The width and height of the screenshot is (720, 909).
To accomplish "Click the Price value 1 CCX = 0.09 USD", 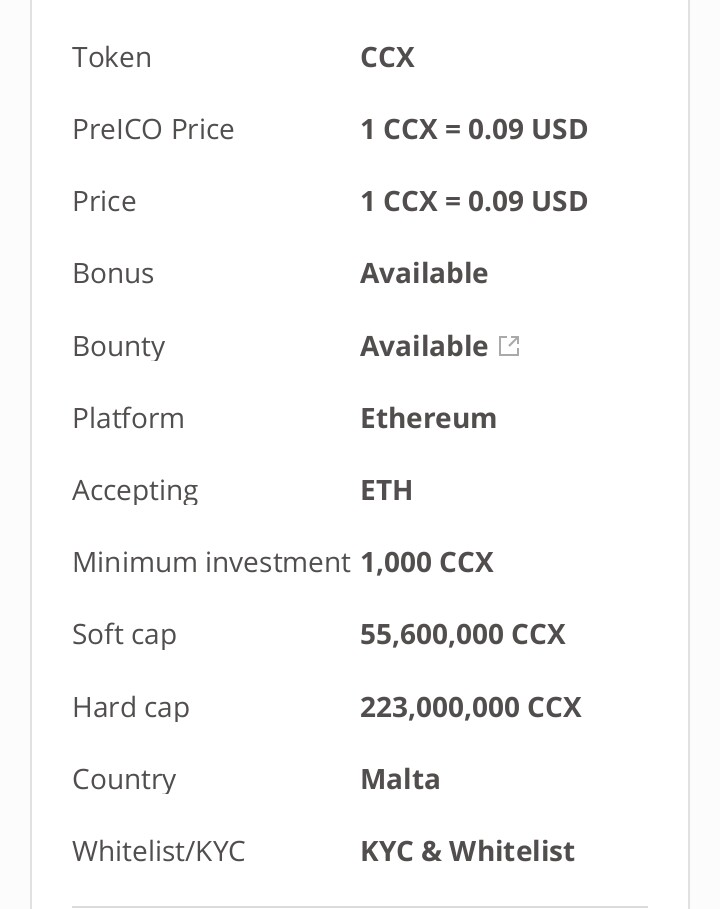I will pyautogui.click(x=474, y=201).
